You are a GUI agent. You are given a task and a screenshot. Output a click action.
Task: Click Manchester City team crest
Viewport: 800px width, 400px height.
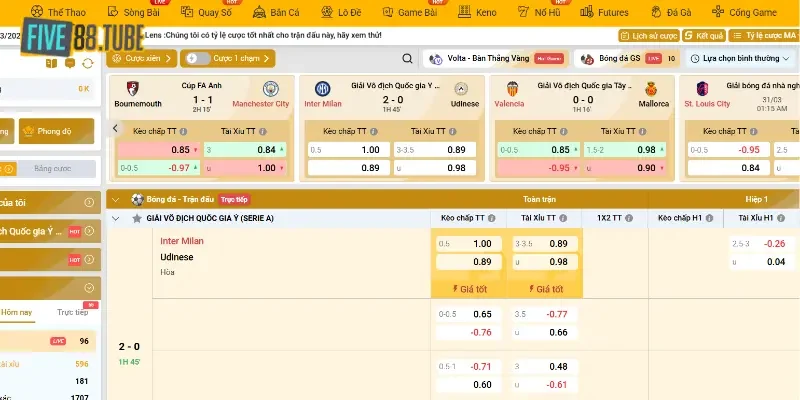coord(270,89)
